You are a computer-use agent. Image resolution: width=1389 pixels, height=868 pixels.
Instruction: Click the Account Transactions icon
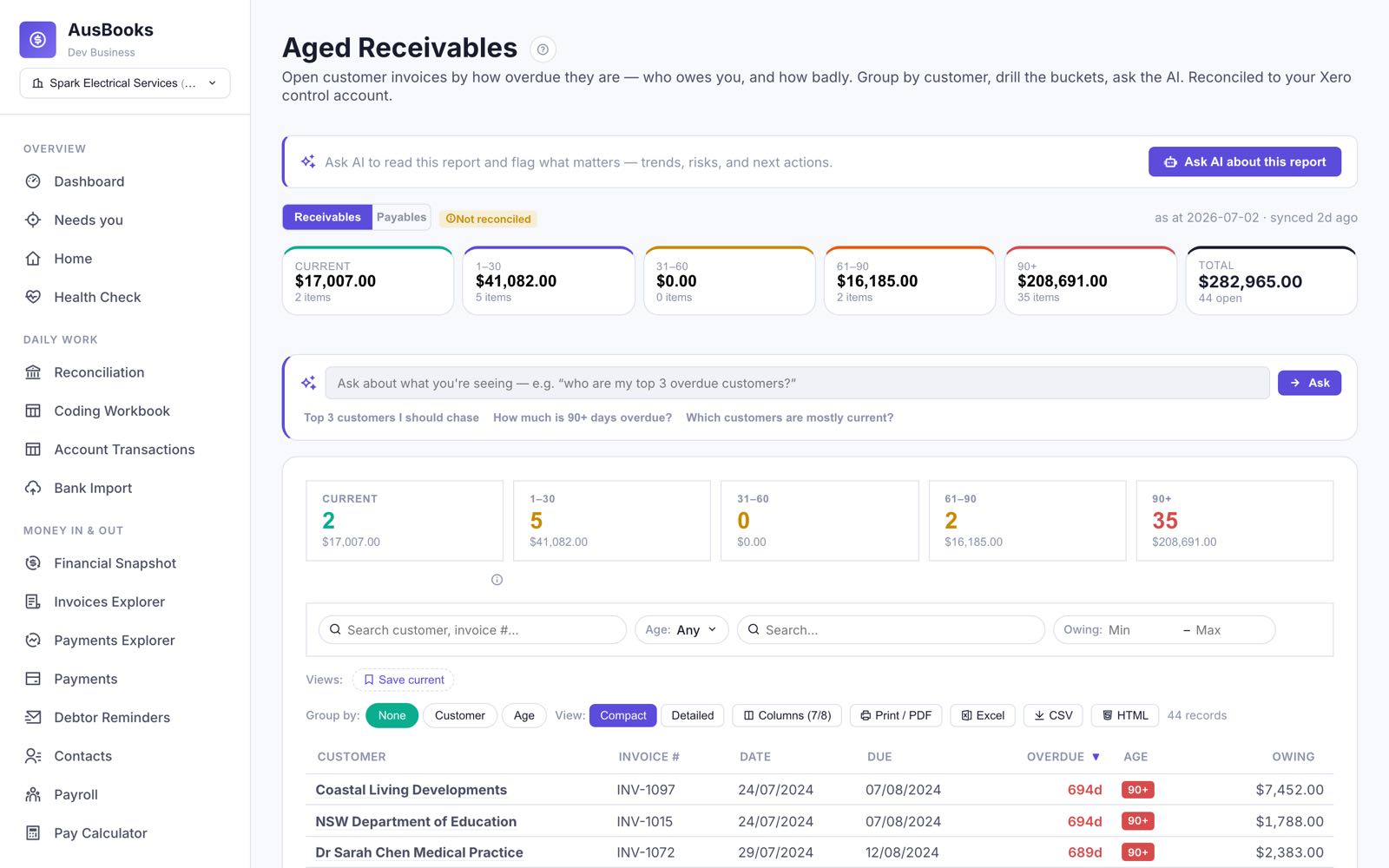click(x=33, y=450)
